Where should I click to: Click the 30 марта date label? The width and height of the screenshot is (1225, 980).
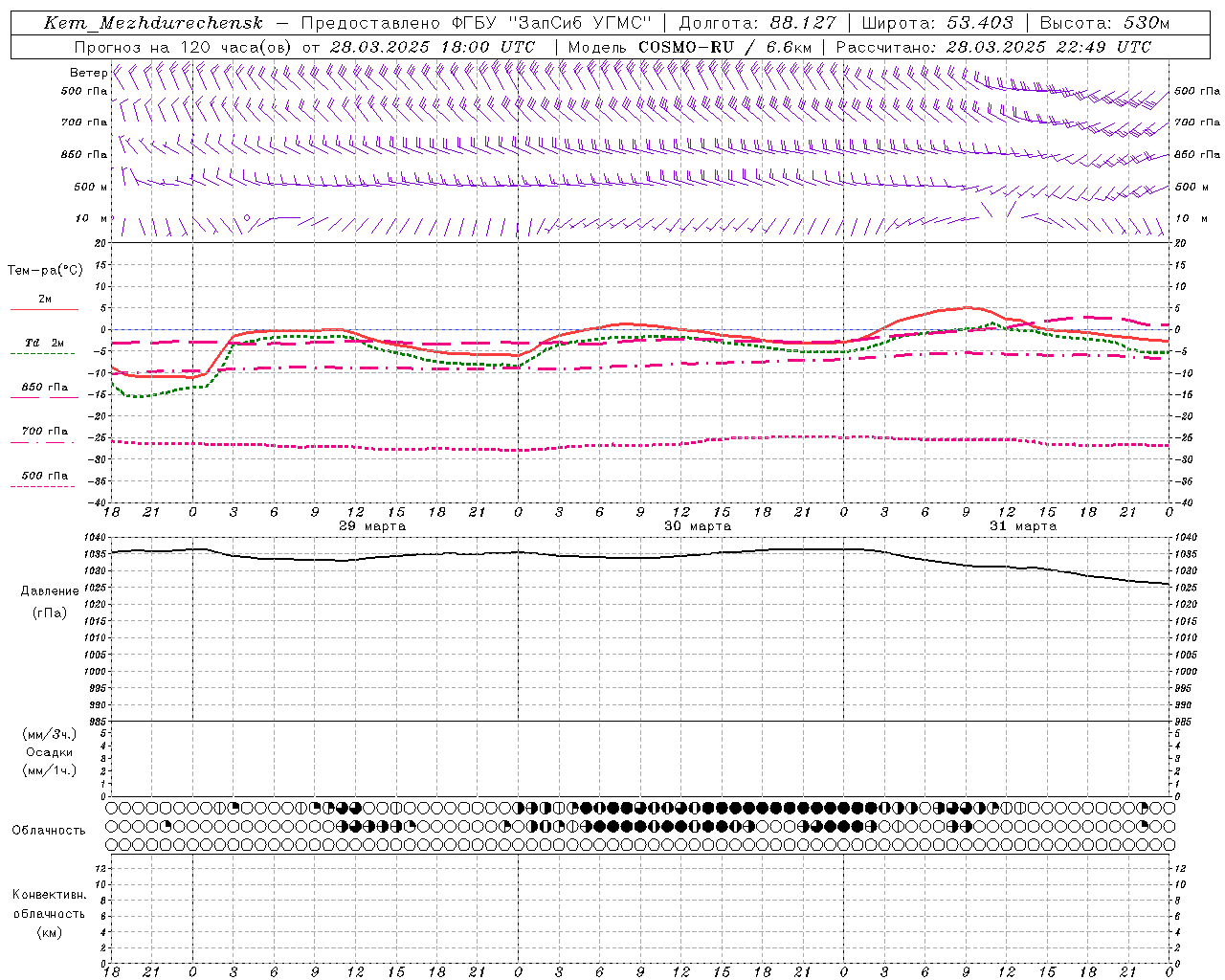tap(698, 526)
